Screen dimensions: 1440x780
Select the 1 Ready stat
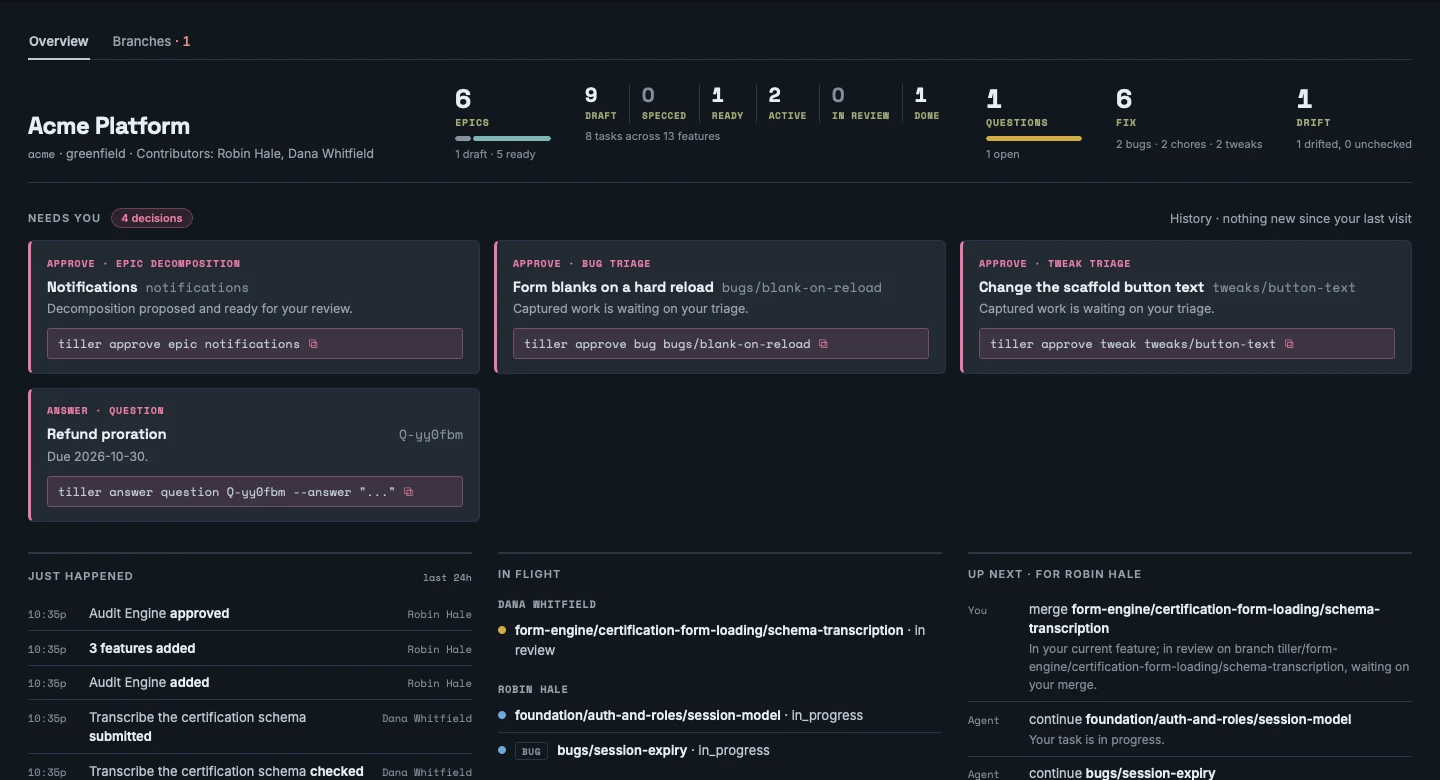pyautogui.click(x=727, y=103)
